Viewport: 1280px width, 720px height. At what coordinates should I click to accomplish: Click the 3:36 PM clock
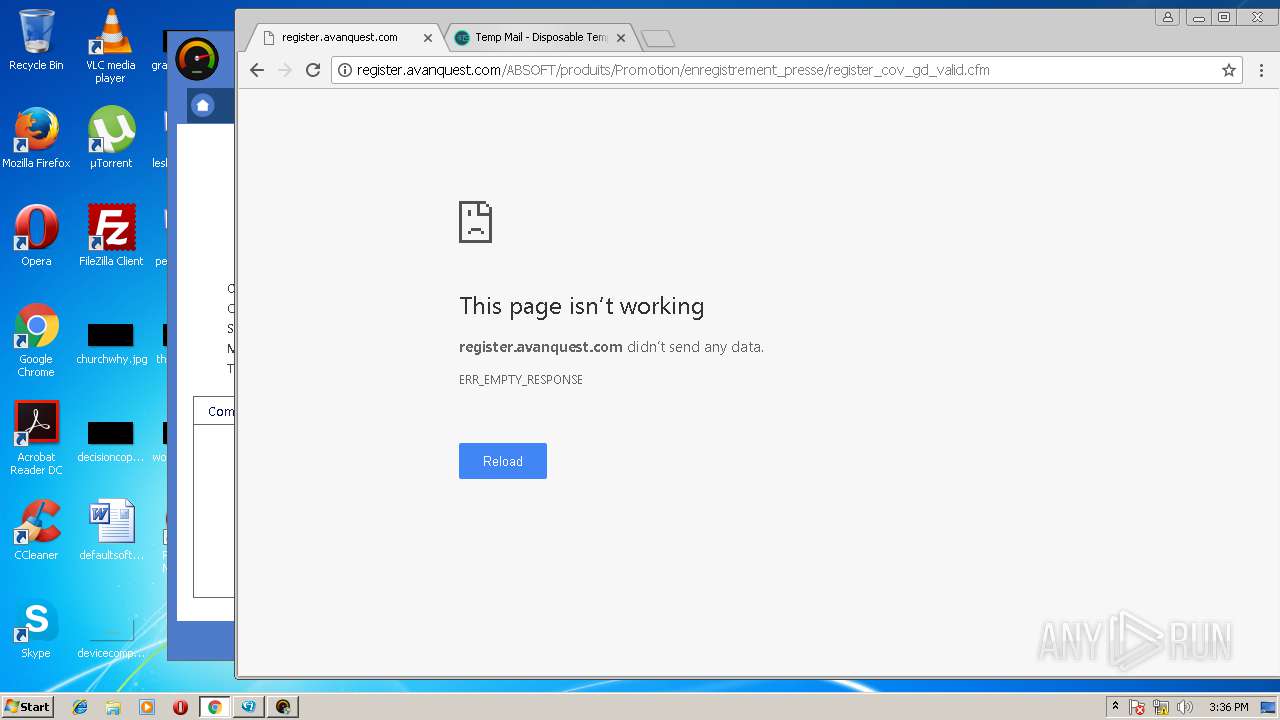tap(1228, 707)
